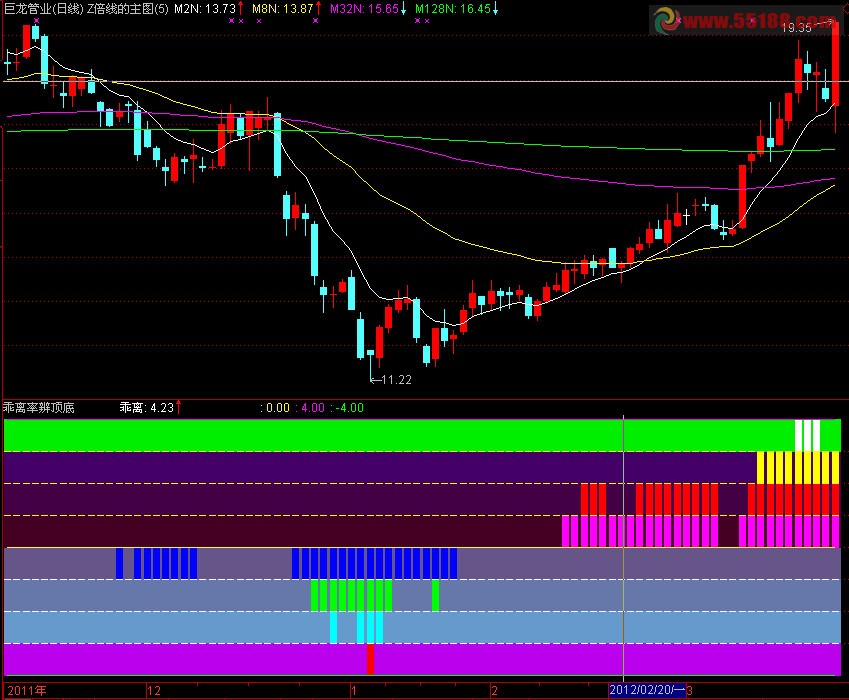Click the M8N: 13.87 moving average value
Screen dimensions: 849x700
point(283,9)
